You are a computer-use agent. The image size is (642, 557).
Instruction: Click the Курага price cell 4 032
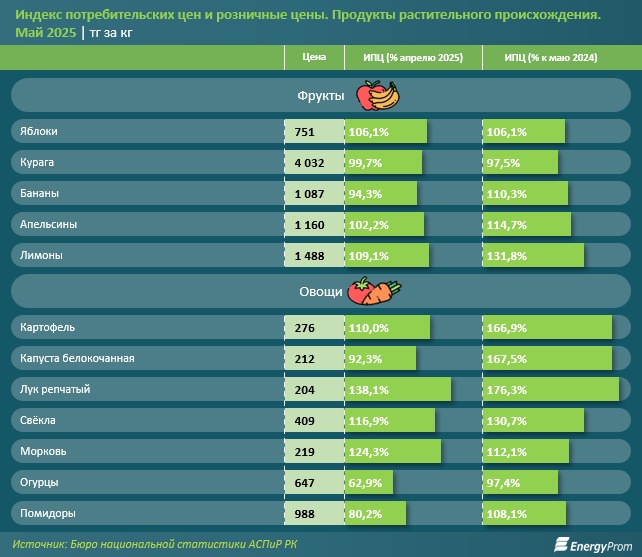314,163
